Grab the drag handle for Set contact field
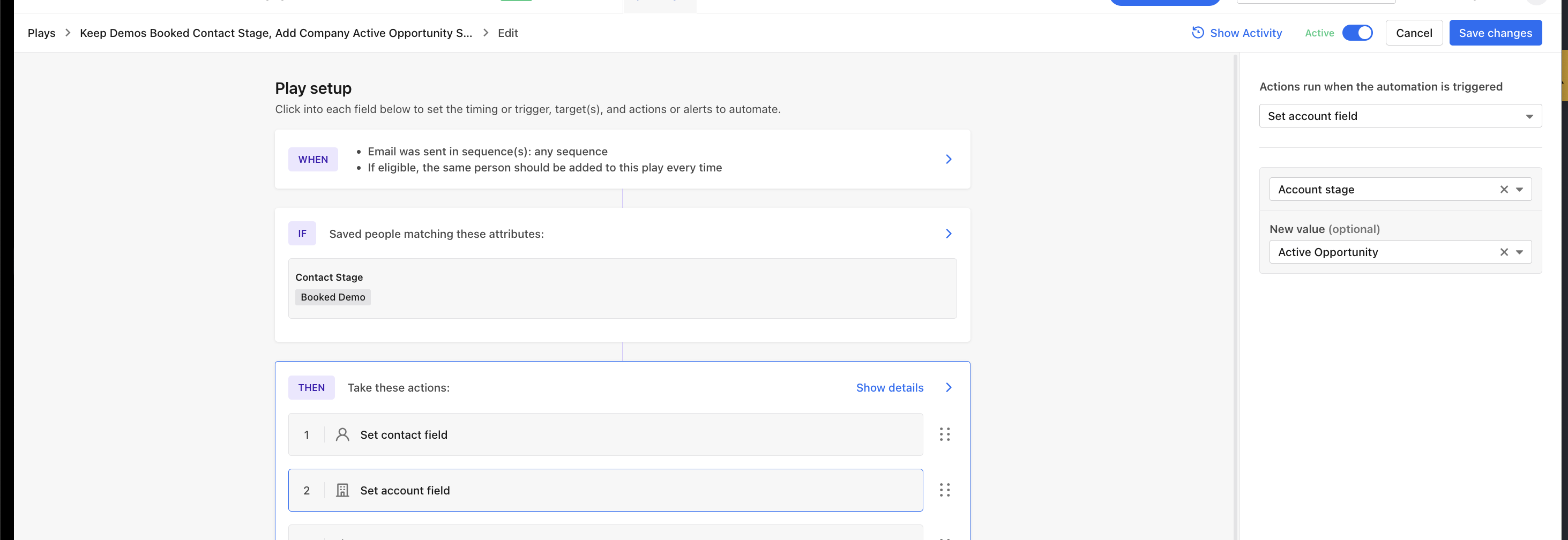This screenshot has height=540, width=1568. 945,434
